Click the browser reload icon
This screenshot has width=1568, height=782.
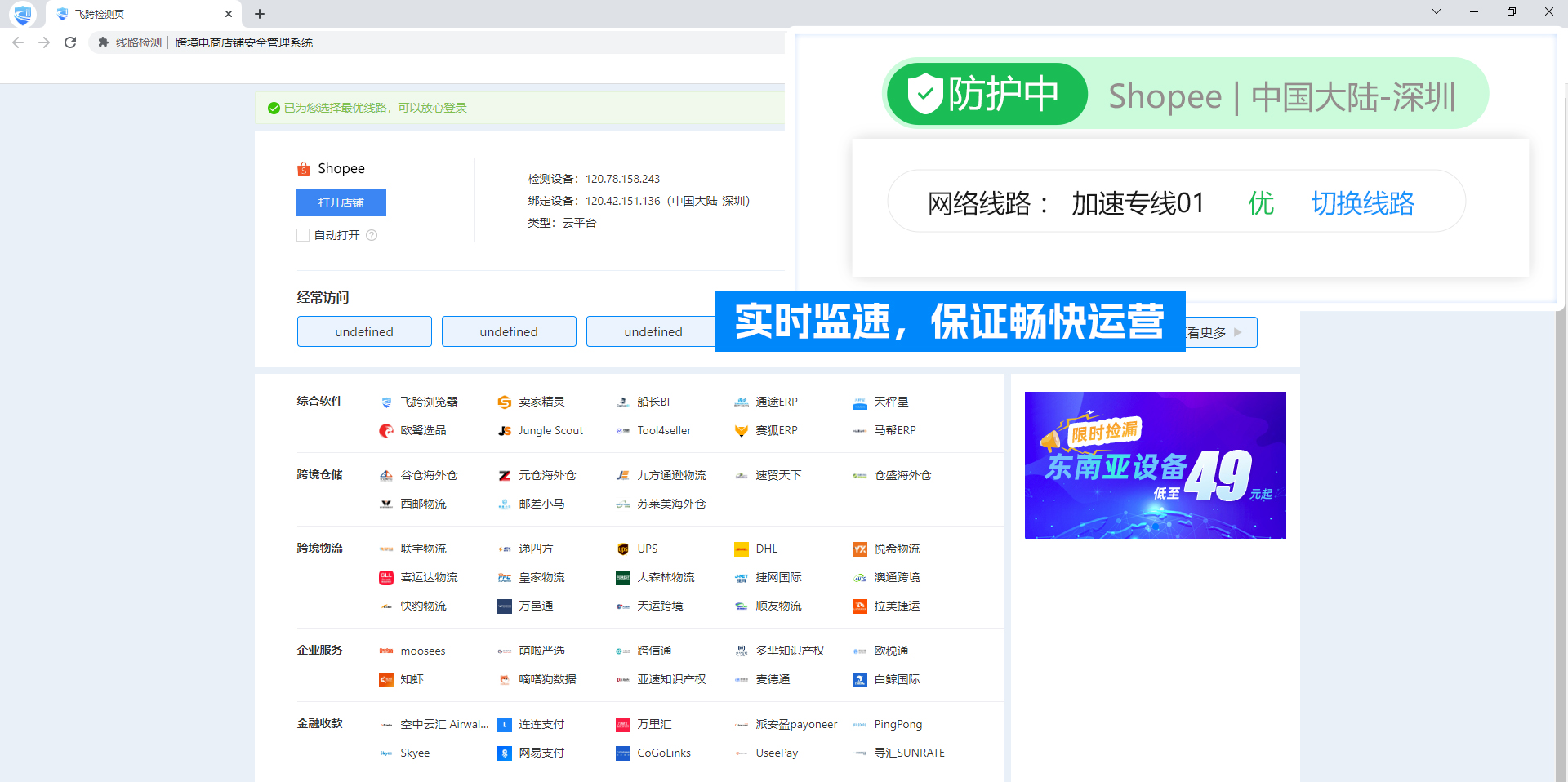(x=70, y=42)
